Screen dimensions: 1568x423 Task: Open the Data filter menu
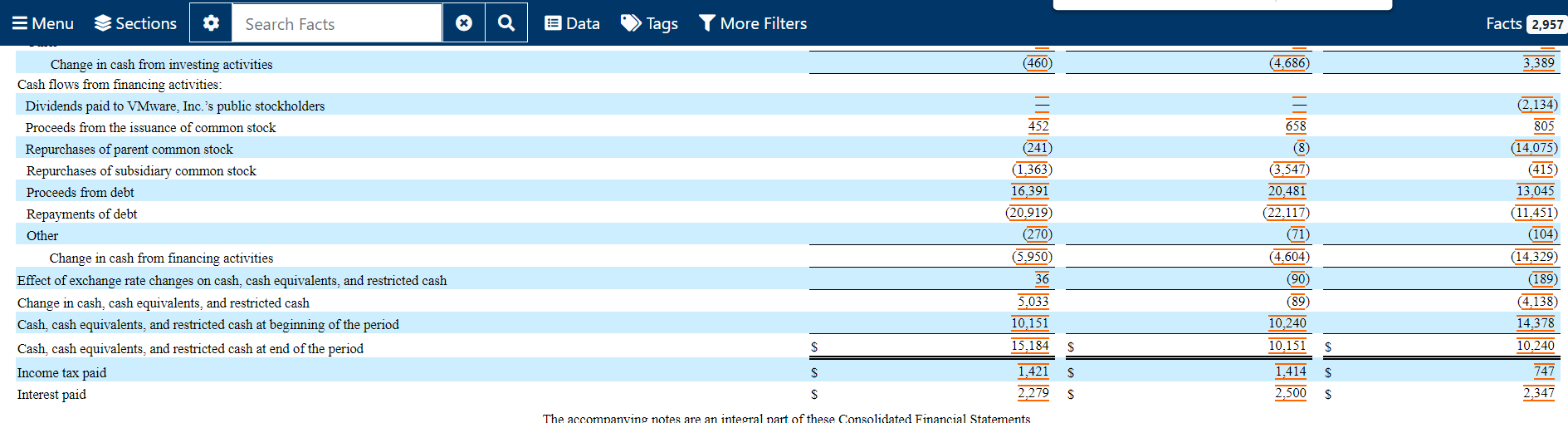[572, 23]
